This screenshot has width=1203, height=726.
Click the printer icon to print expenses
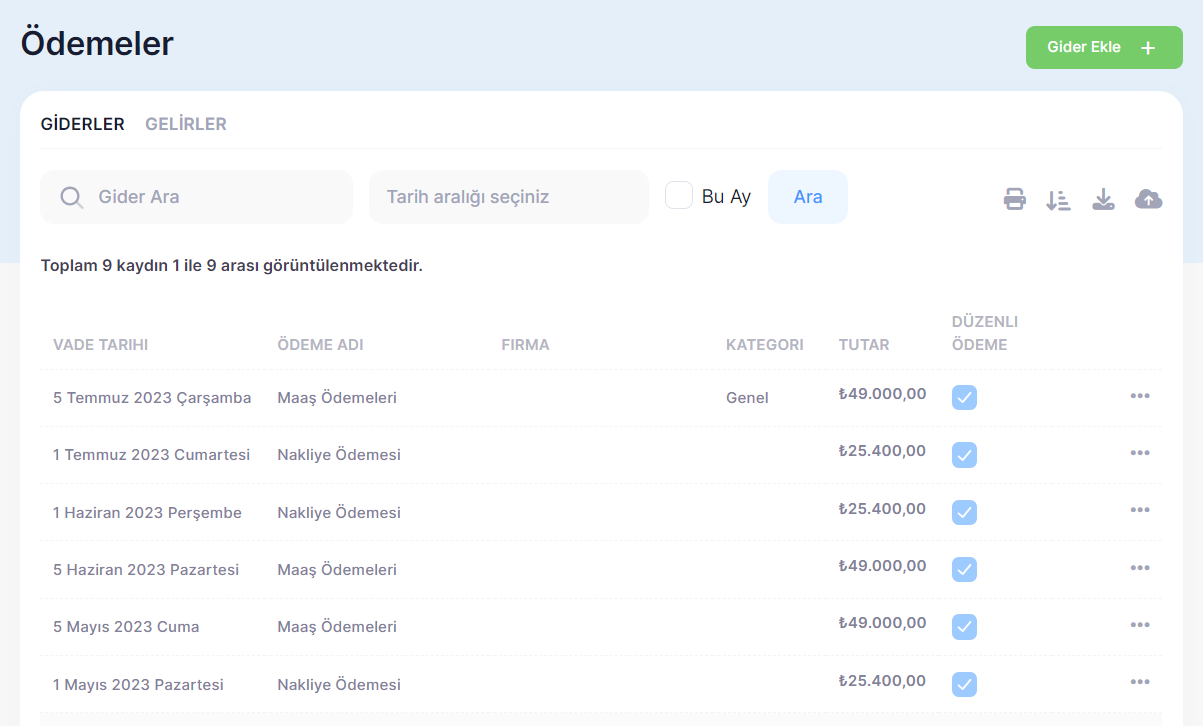click(1015, 199)
